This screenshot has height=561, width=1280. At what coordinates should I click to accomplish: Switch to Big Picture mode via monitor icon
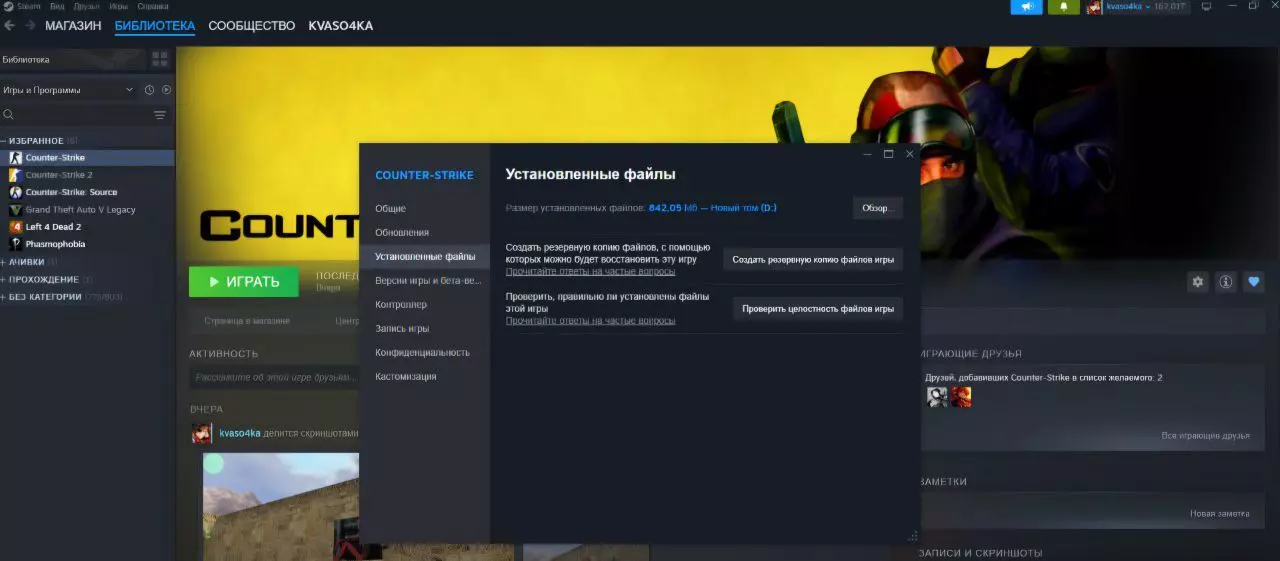pyautogui.click(x=1206, y=6)
